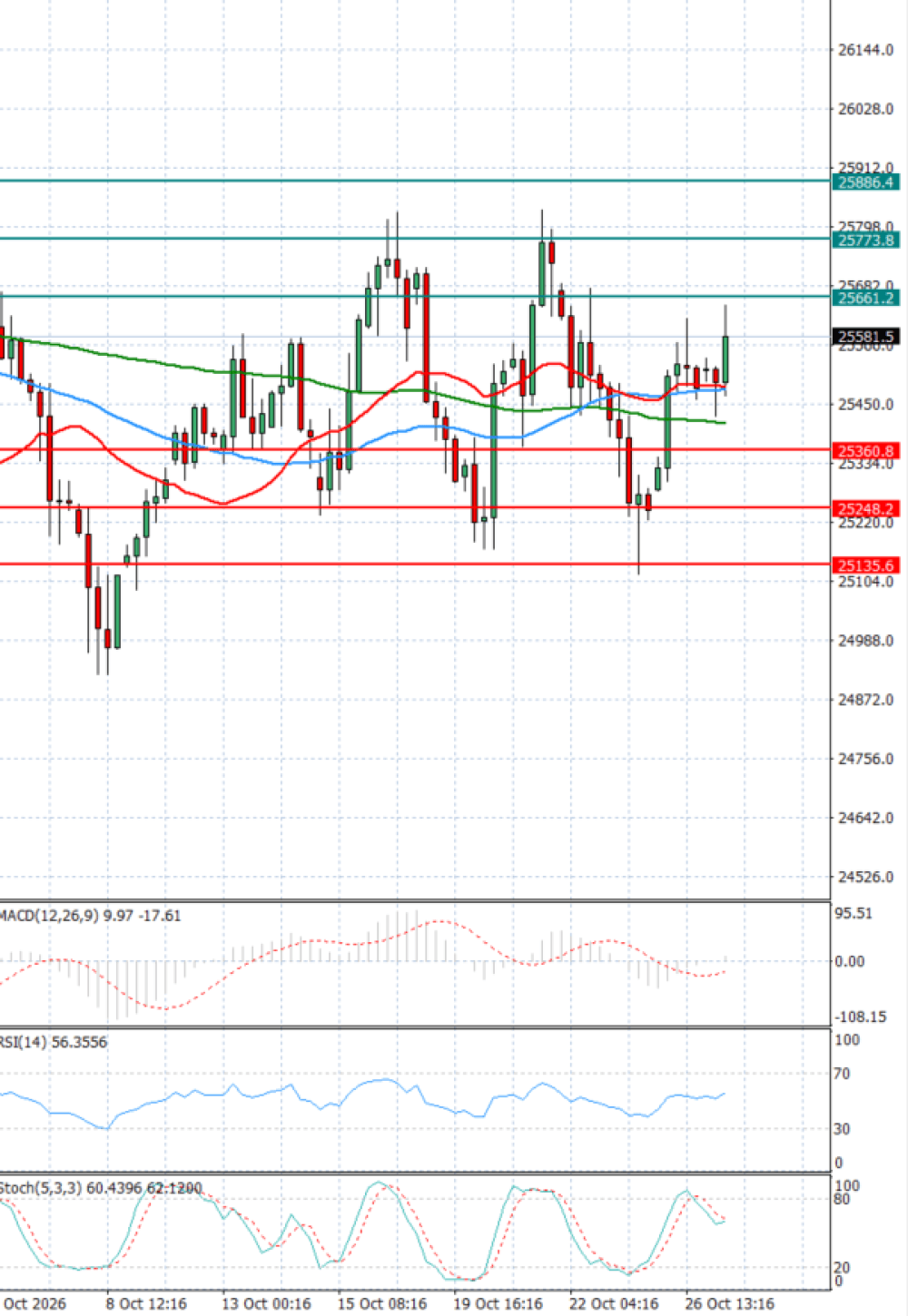Image resolution: width=908 pixels, height=1316 pixels.
Task: Click the 25360.8 support level label
Action: click(866, 451)
